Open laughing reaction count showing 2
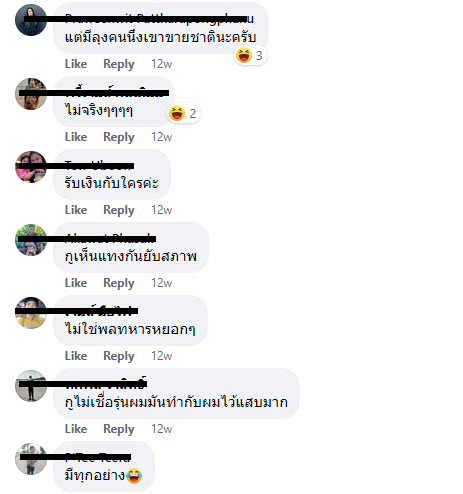Screen dimensions: 463x494 click(x=183, y=113)
